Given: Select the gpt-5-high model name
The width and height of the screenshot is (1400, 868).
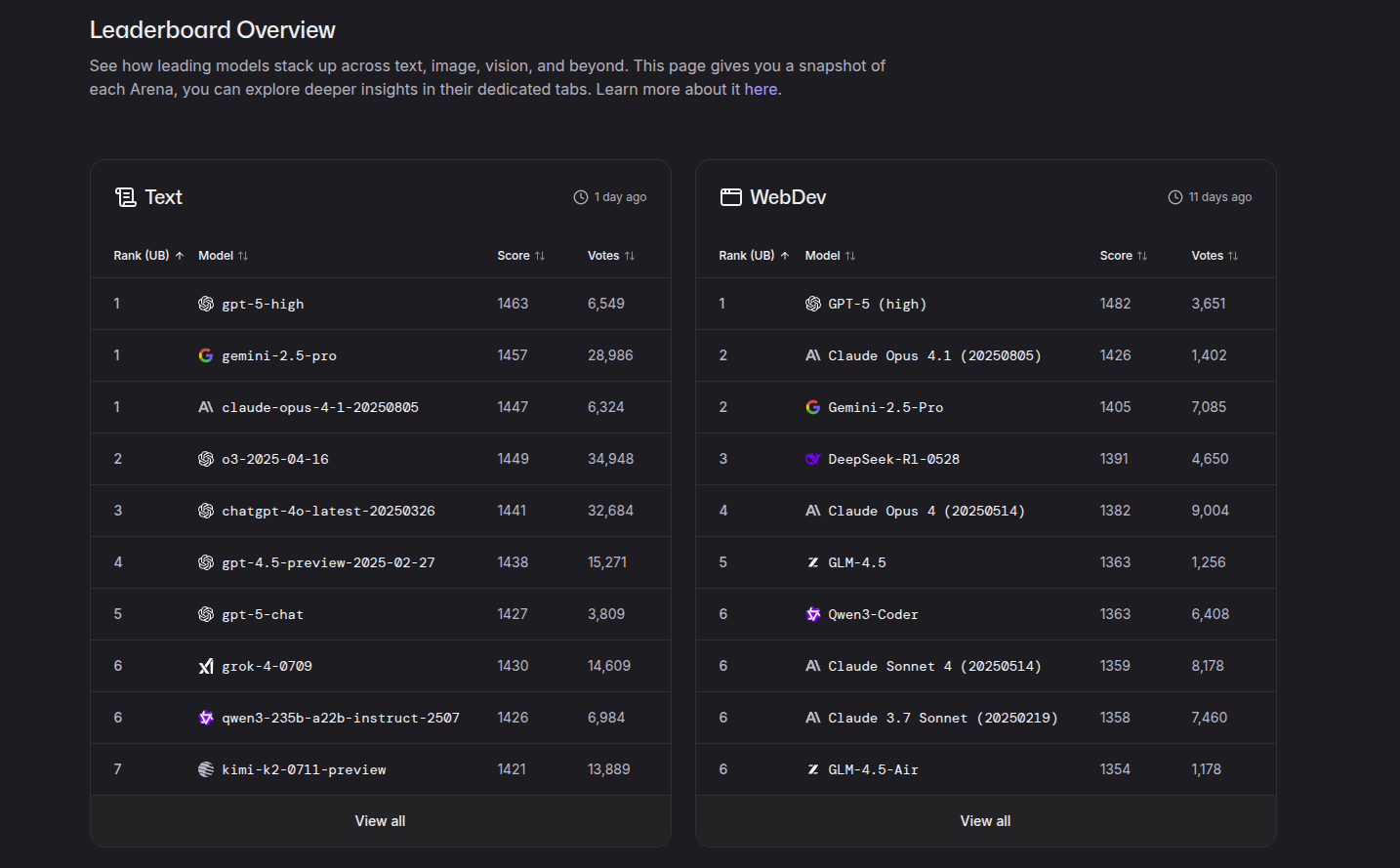Looking at the screenshot, I should tap(263, 304).
